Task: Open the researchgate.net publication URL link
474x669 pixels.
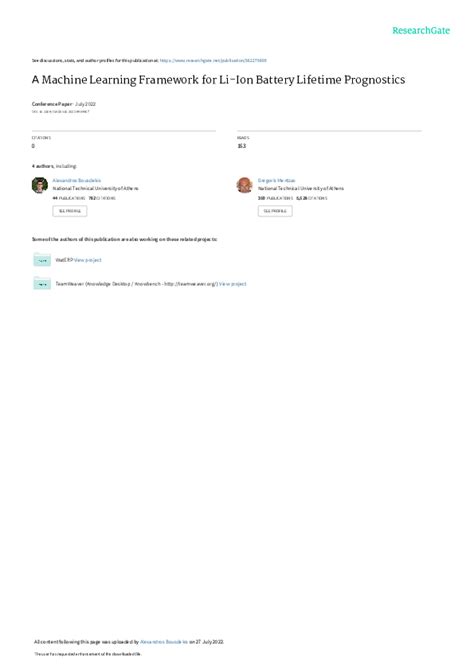Action: coord(213,61)
